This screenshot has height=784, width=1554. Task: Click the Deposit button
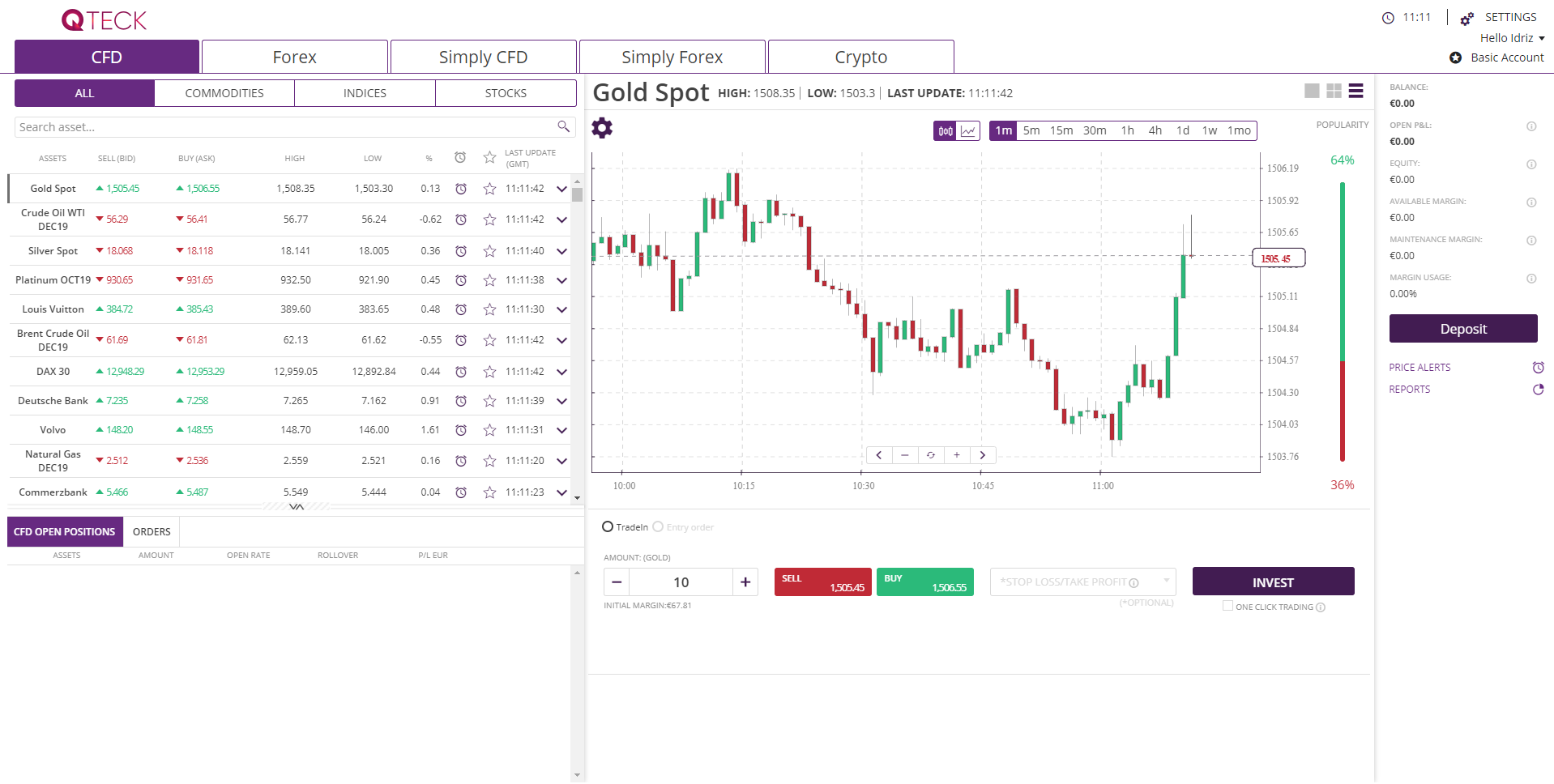(1463, 329)
